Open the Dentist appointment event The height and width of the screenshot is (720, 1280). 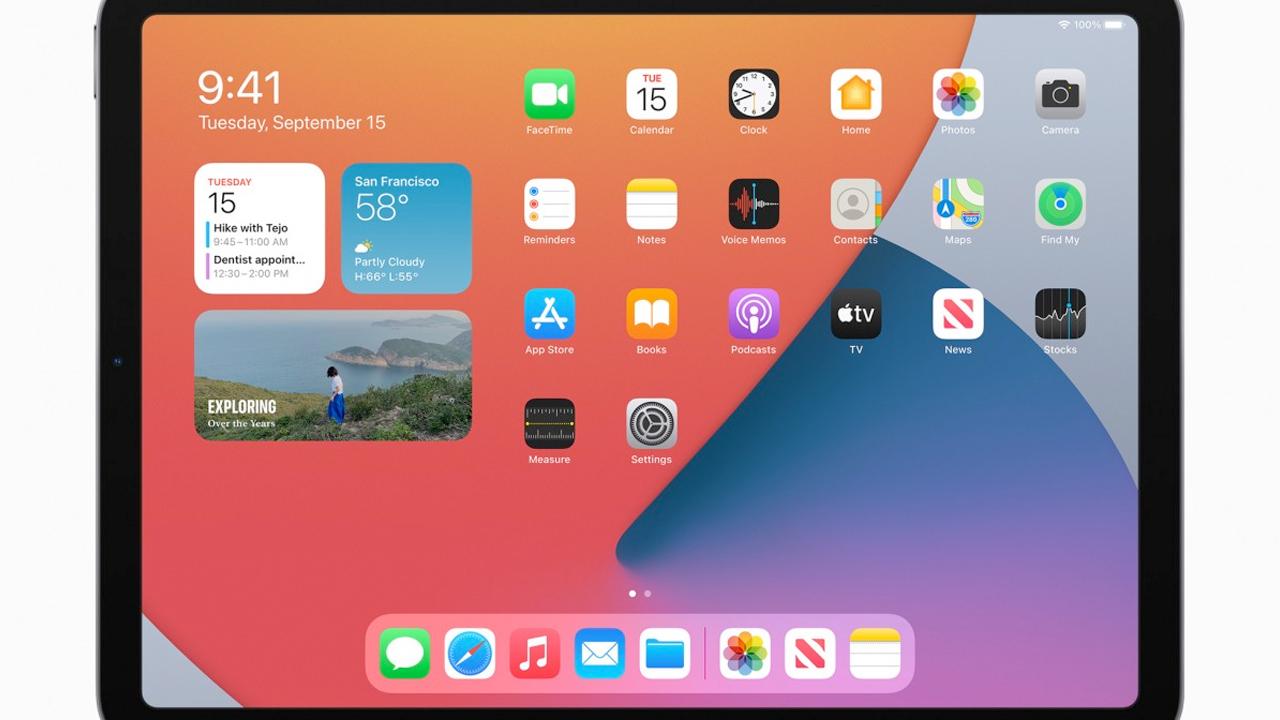[257, 266]
